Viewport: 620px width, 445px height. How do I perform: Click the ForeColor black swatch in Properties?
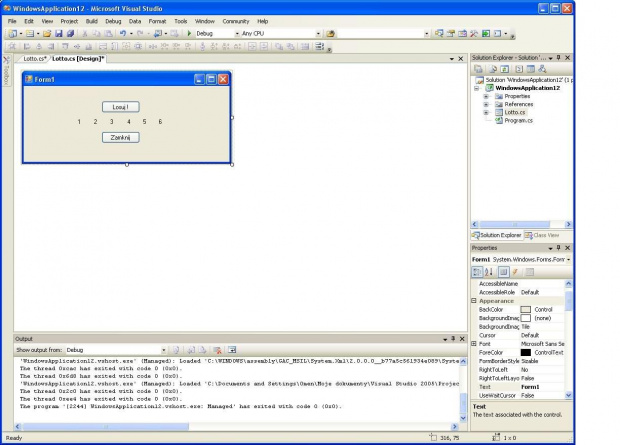click(525, 352)
